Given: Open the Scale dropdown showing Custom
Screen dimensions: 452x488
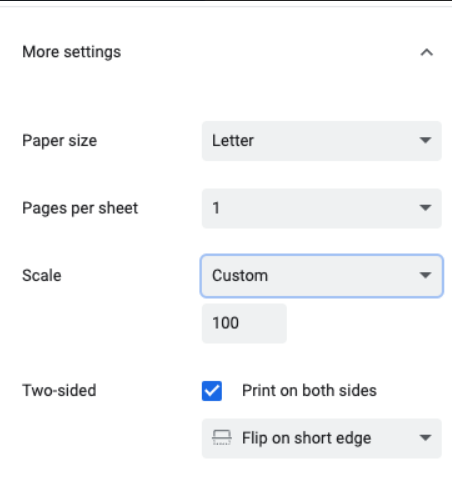Looking at the screenshot, I should (322, 276).
